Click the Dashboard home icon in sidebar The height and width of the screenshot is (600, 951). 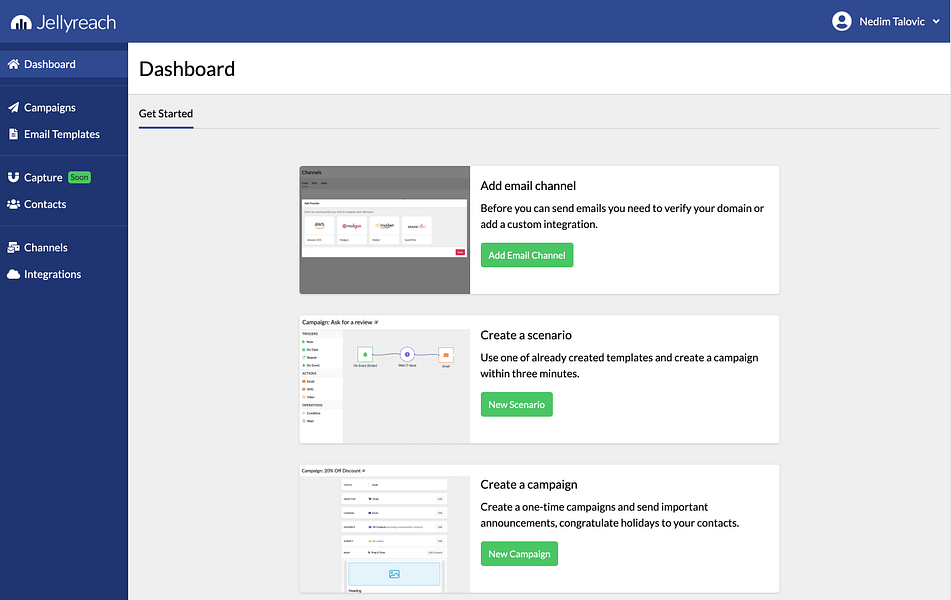(x=13, y=64)
